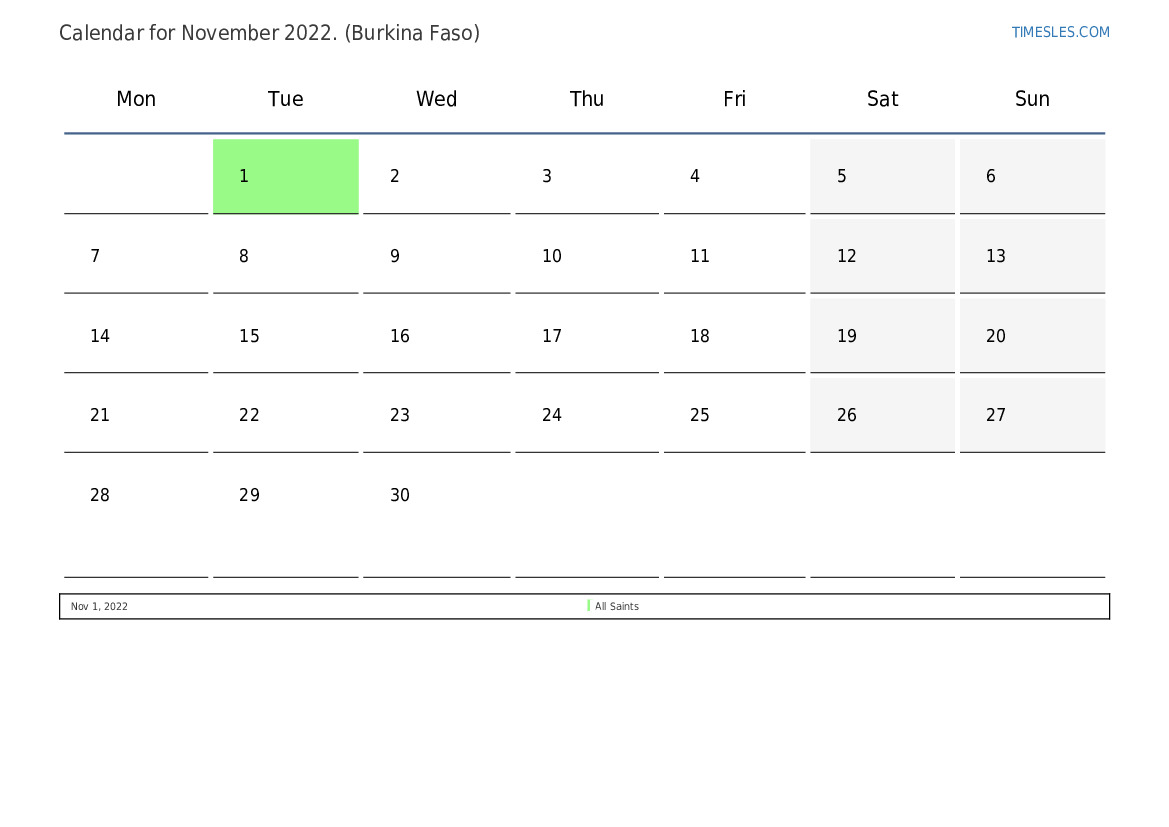
Task: Choose Saturday November 19
Action: click(882, 336)
